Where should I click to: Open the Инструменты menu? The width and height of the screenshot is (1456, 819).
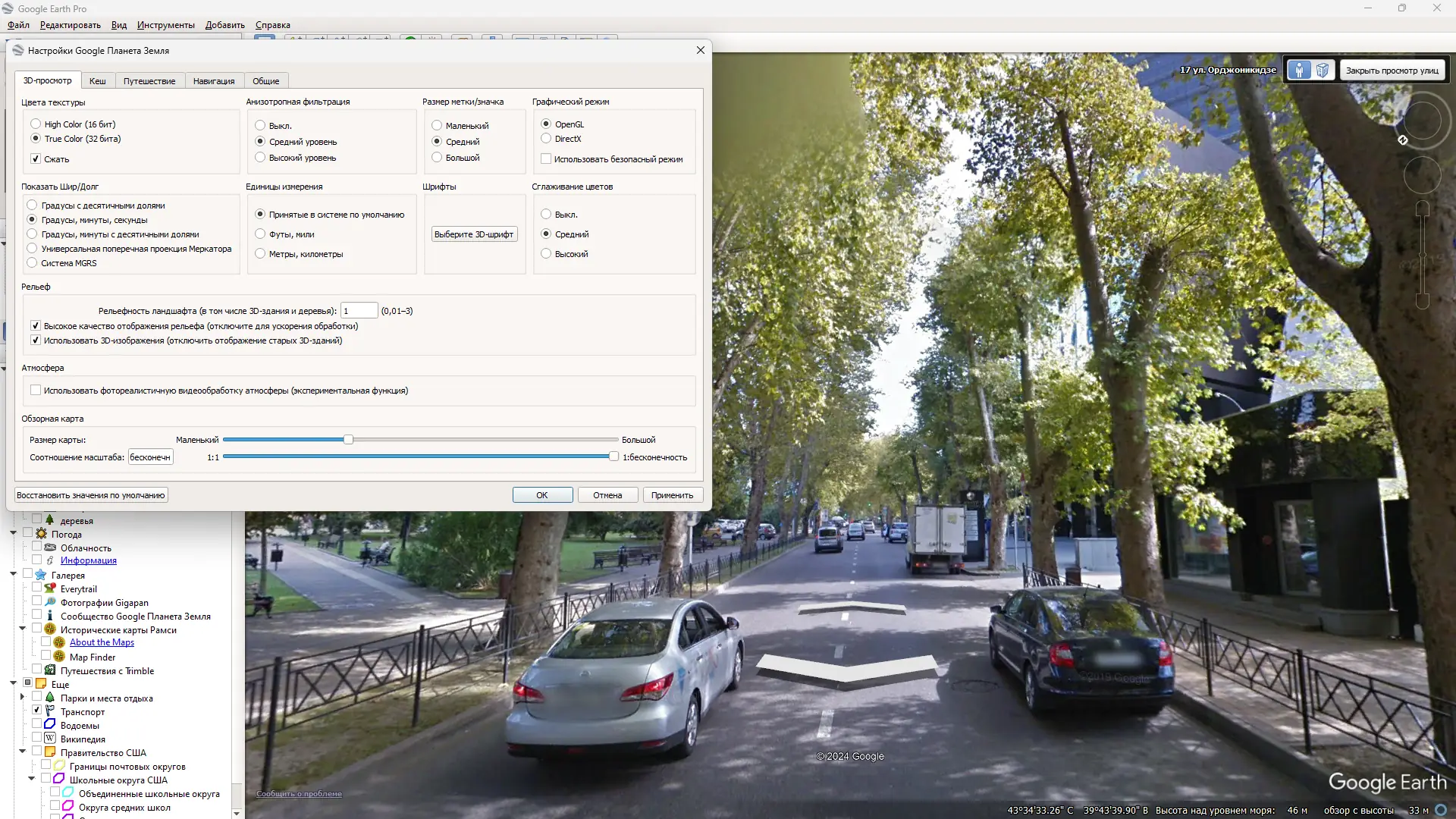click(165, 25)
